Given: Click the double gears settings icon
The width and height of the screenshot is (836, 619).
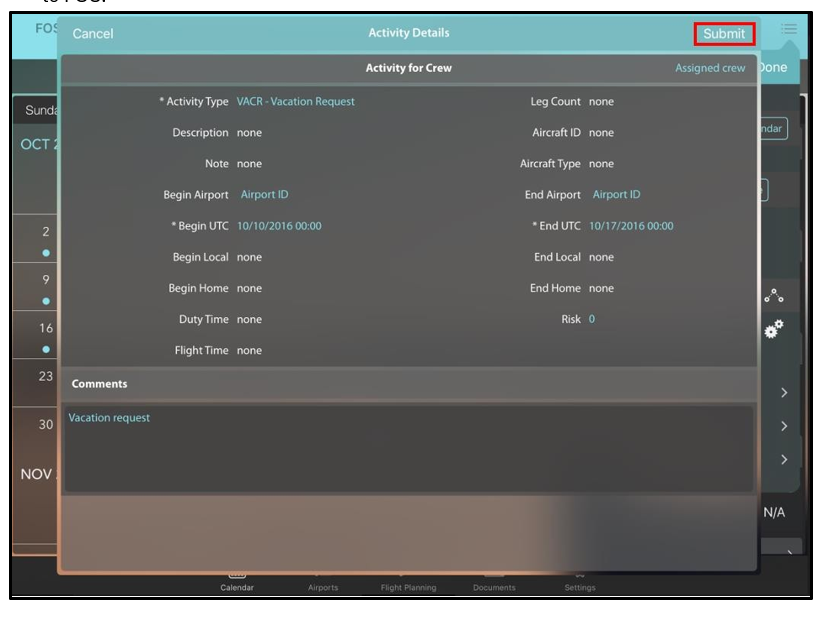Looking at the screenshot, I should [x=774, y=329].
